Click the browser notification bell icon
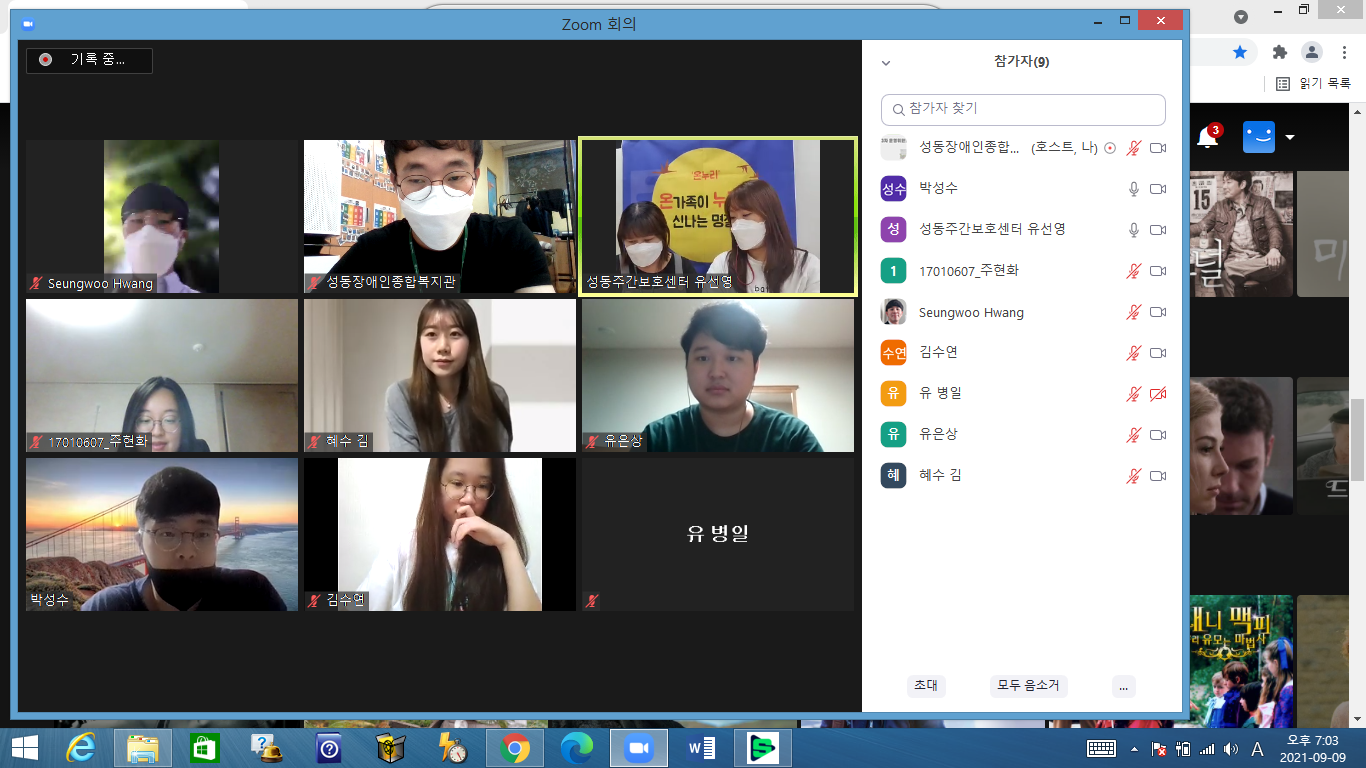This screenshot has width=1366, height=768. coord(1207,138)
